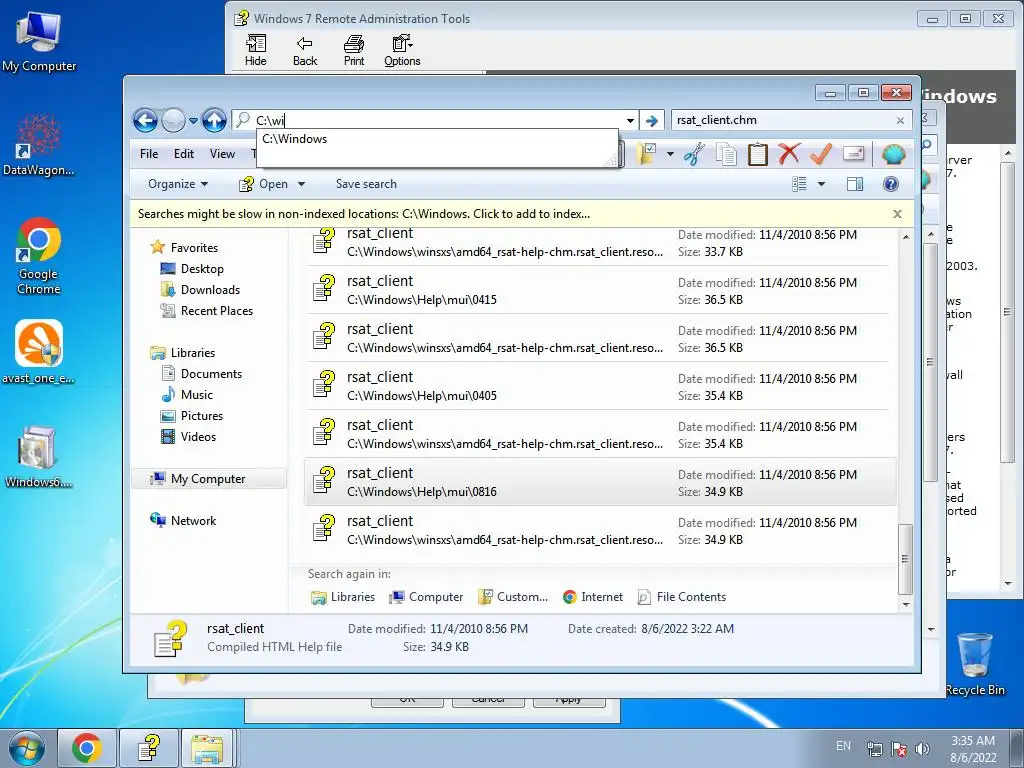Toggle the preview pane
The height and width of the screenshot is (768, 1024).
click(854, 184)
